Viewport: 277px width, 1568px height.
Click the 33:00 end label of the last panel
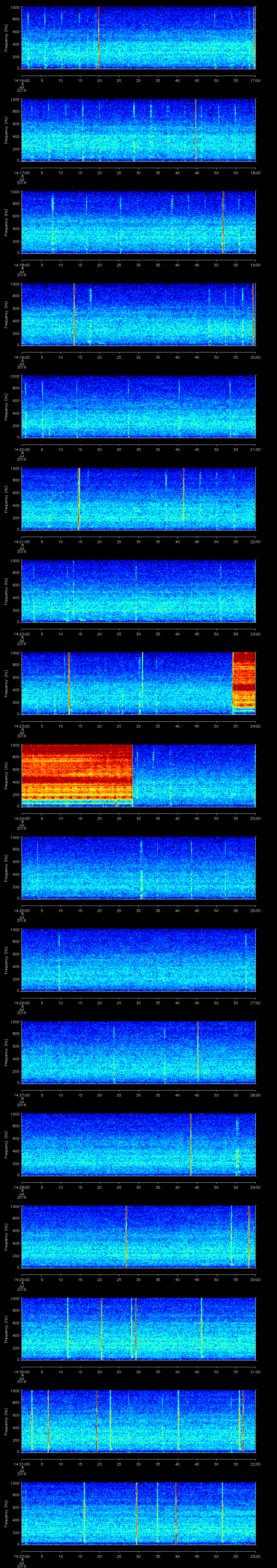(256, 1557)
